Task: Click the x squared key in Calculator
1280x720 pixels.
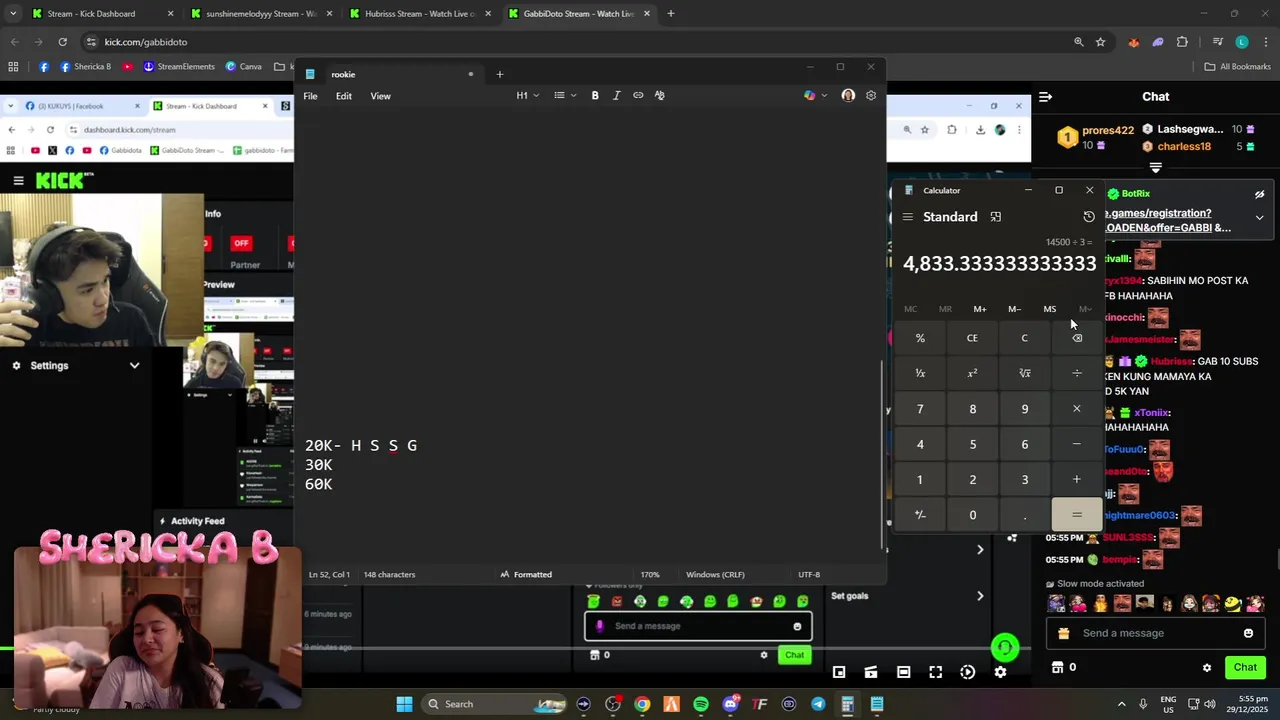Action: [972, 373]
